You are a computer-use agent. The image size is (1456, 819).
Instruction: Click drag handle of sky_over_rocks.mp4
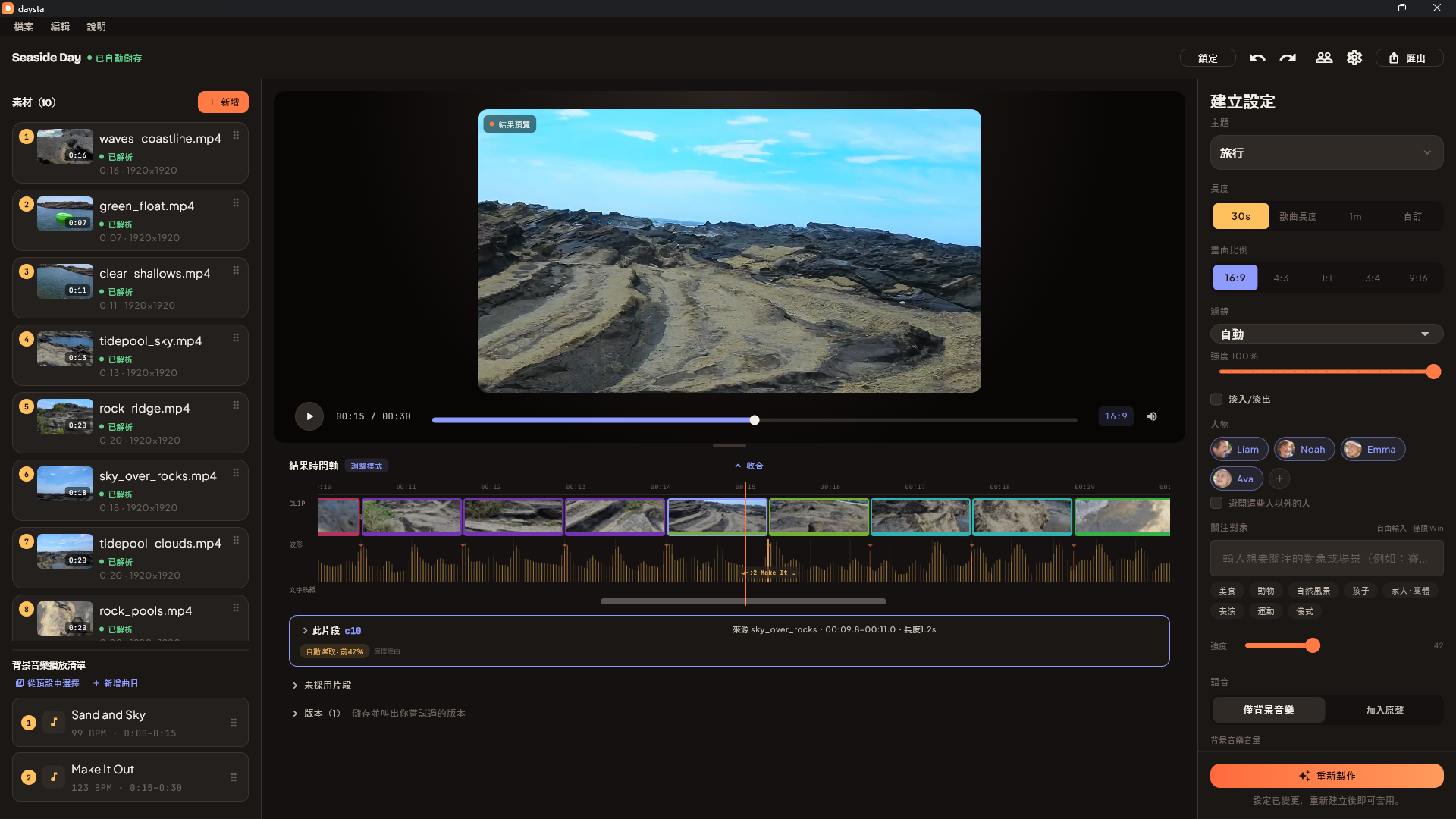coord(236,472)
